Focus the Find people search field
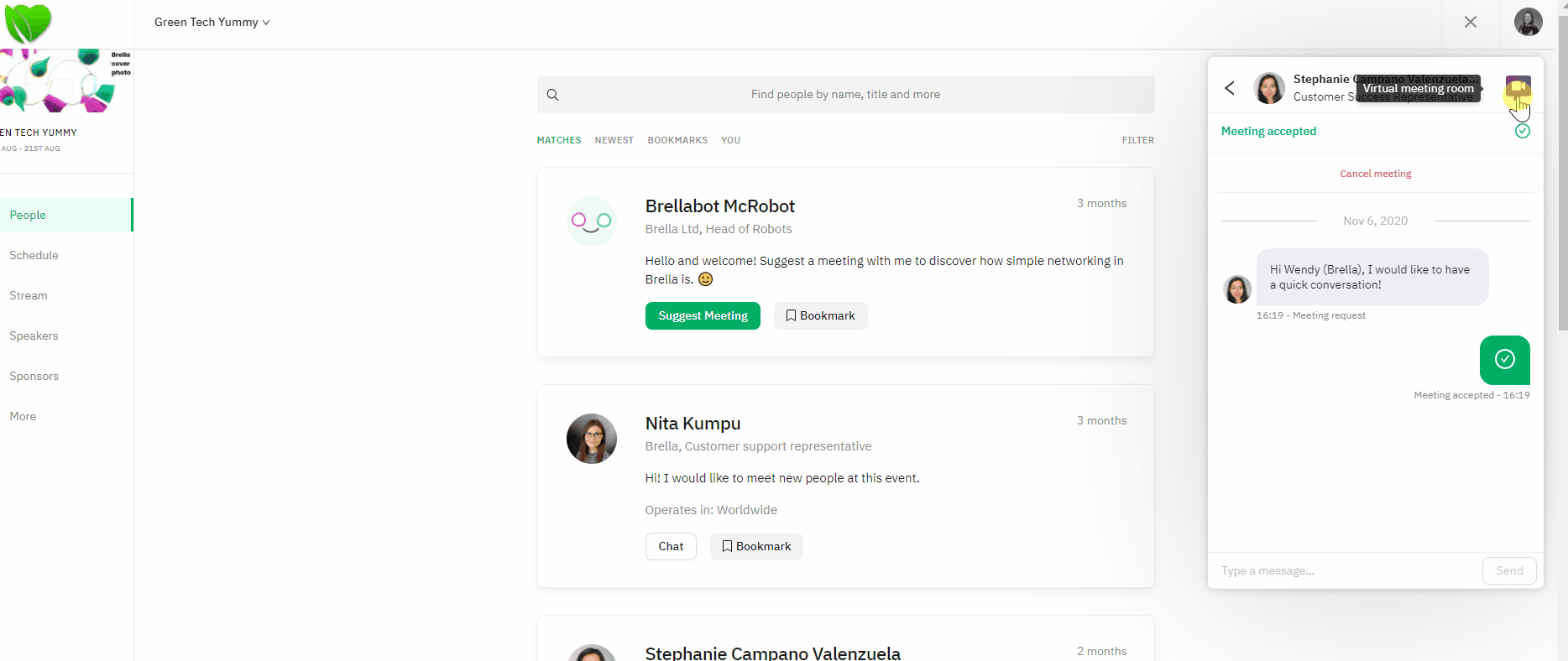The height and width of the screenshot is (661, 1568). tap(845, 95)
